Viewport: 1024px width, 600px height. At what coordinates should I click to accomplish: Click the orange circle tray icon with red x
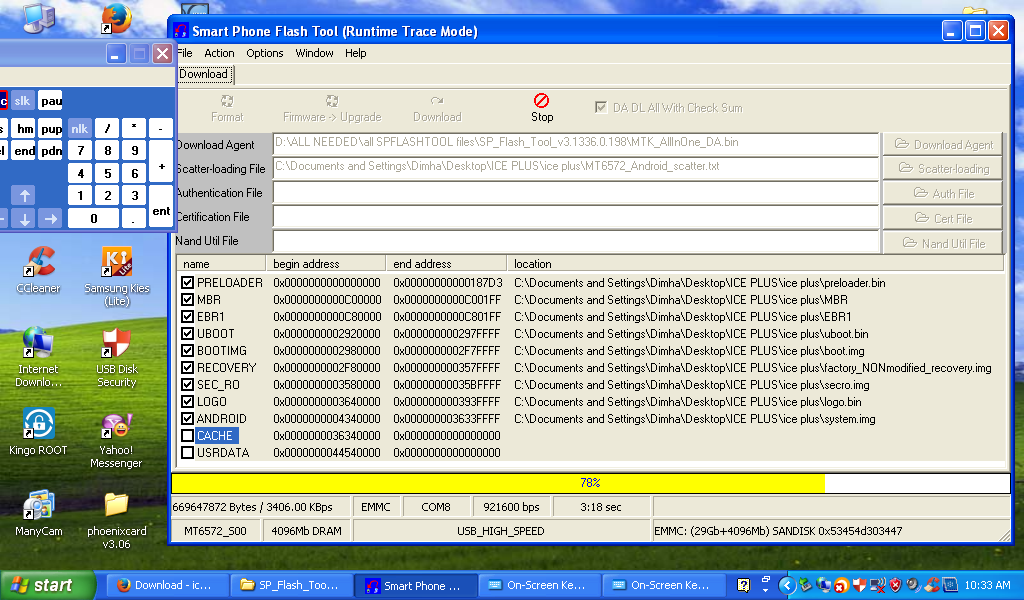click(842, 586)
